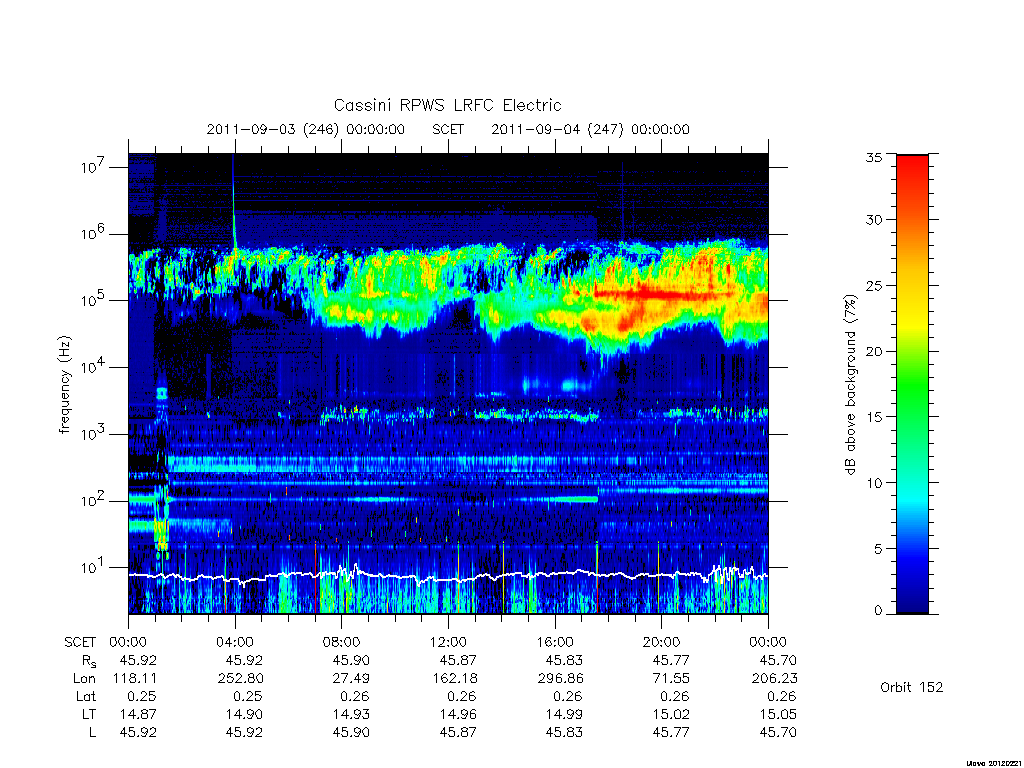Select start date "2011-09-03 (246) 00:00:00"

[x=306, y=129]
